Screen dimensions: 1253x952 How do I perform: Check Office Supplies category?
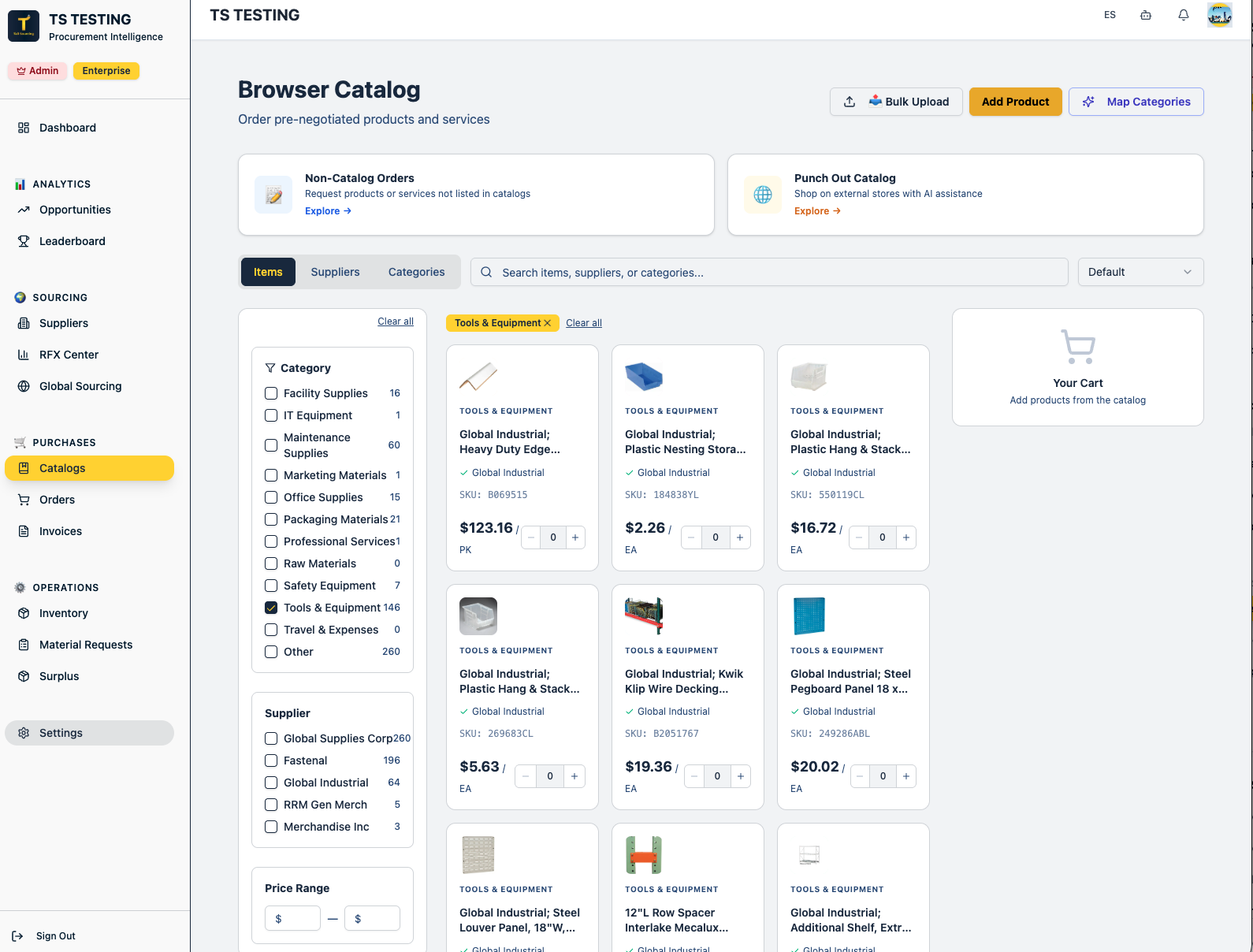pos(271,497)
